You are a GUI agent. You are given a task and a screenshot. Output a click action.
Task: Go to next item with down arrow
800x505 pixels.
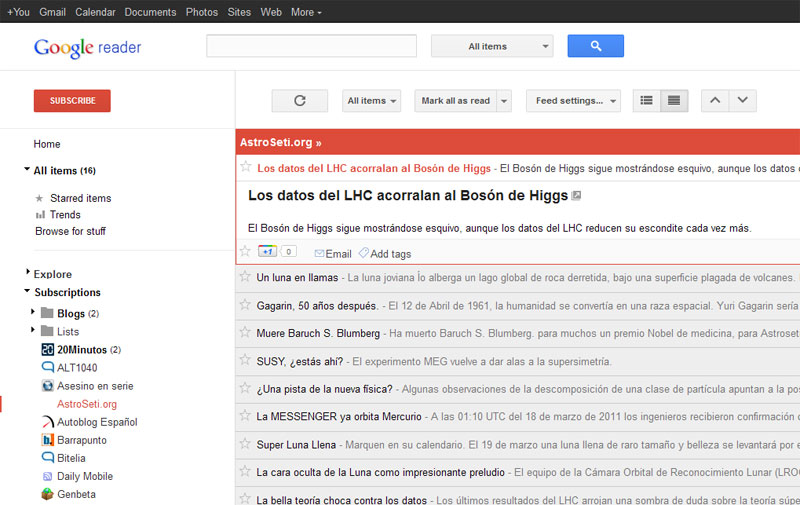(x=742, y=100)
